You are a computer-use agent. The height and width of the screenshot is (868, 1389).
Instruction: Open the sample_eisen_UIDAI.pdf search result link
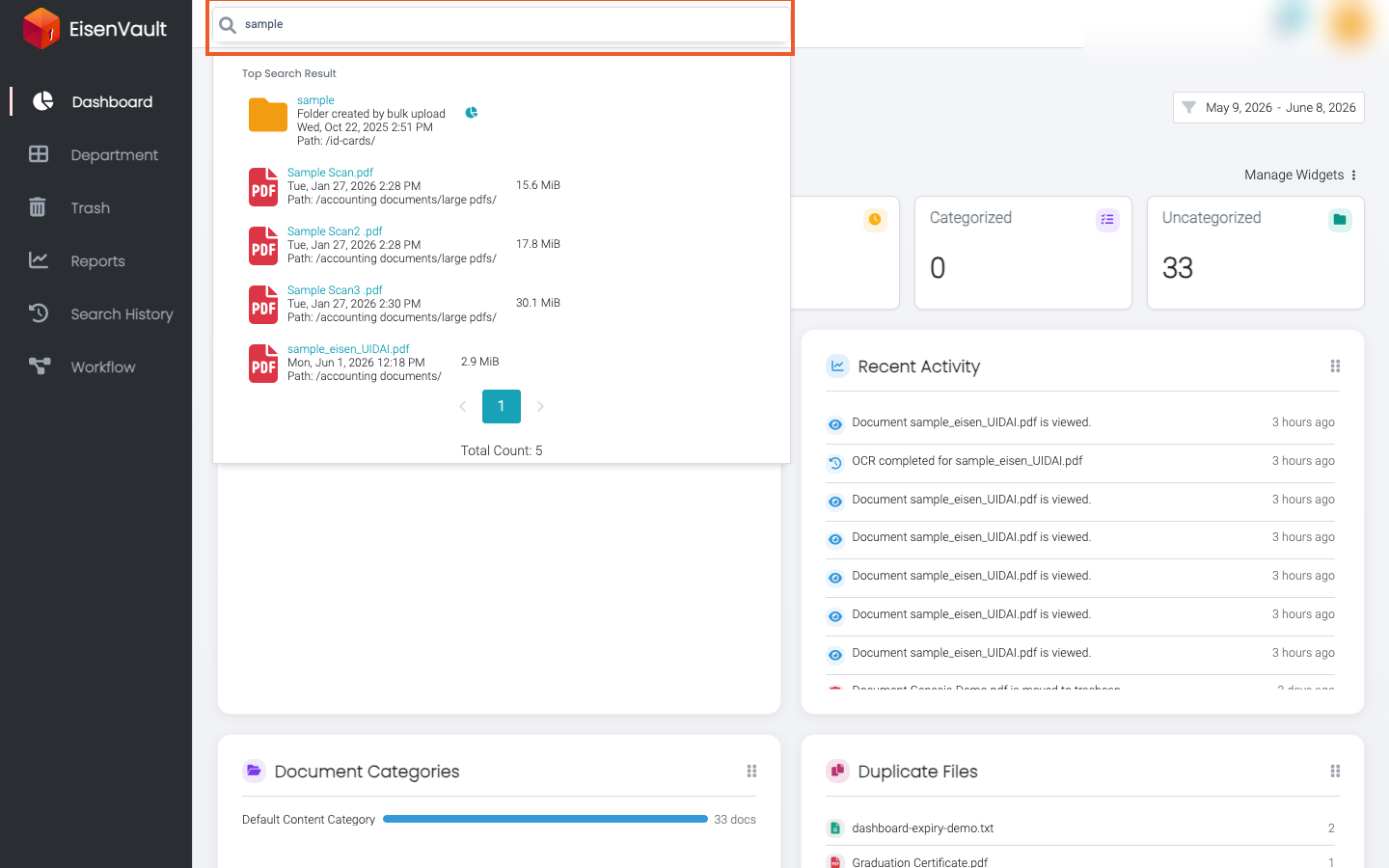[x=348, y=349]
